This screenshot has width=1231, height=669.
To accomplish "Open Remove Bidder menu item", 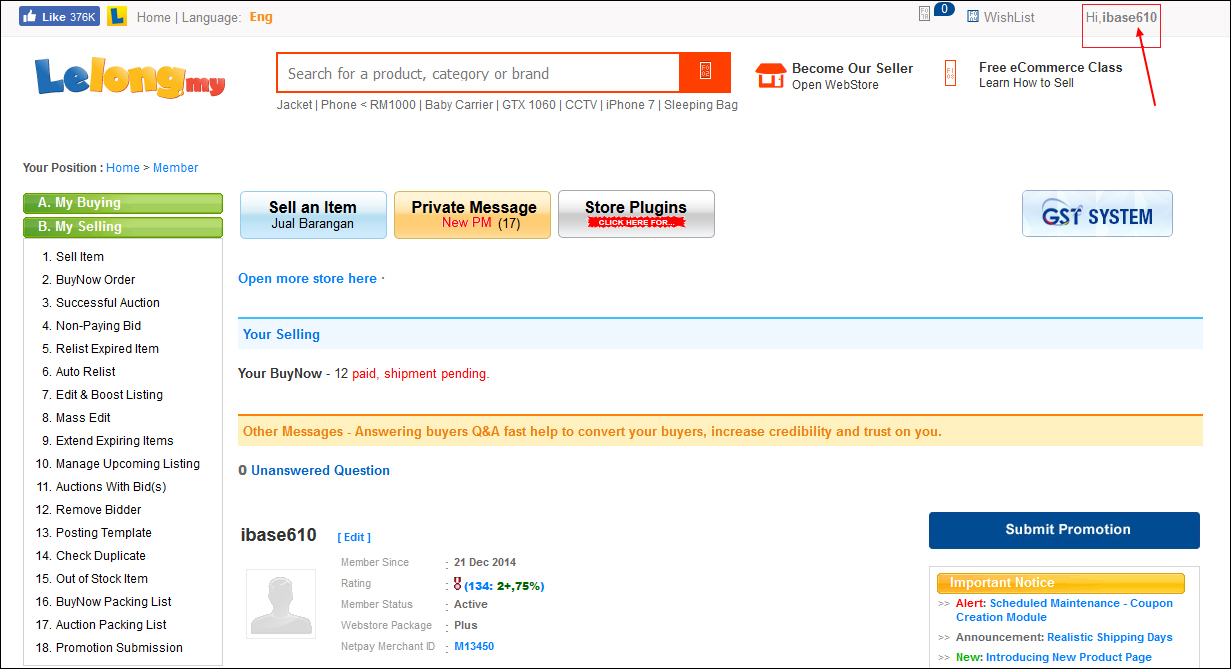I will tap(99, 510).
